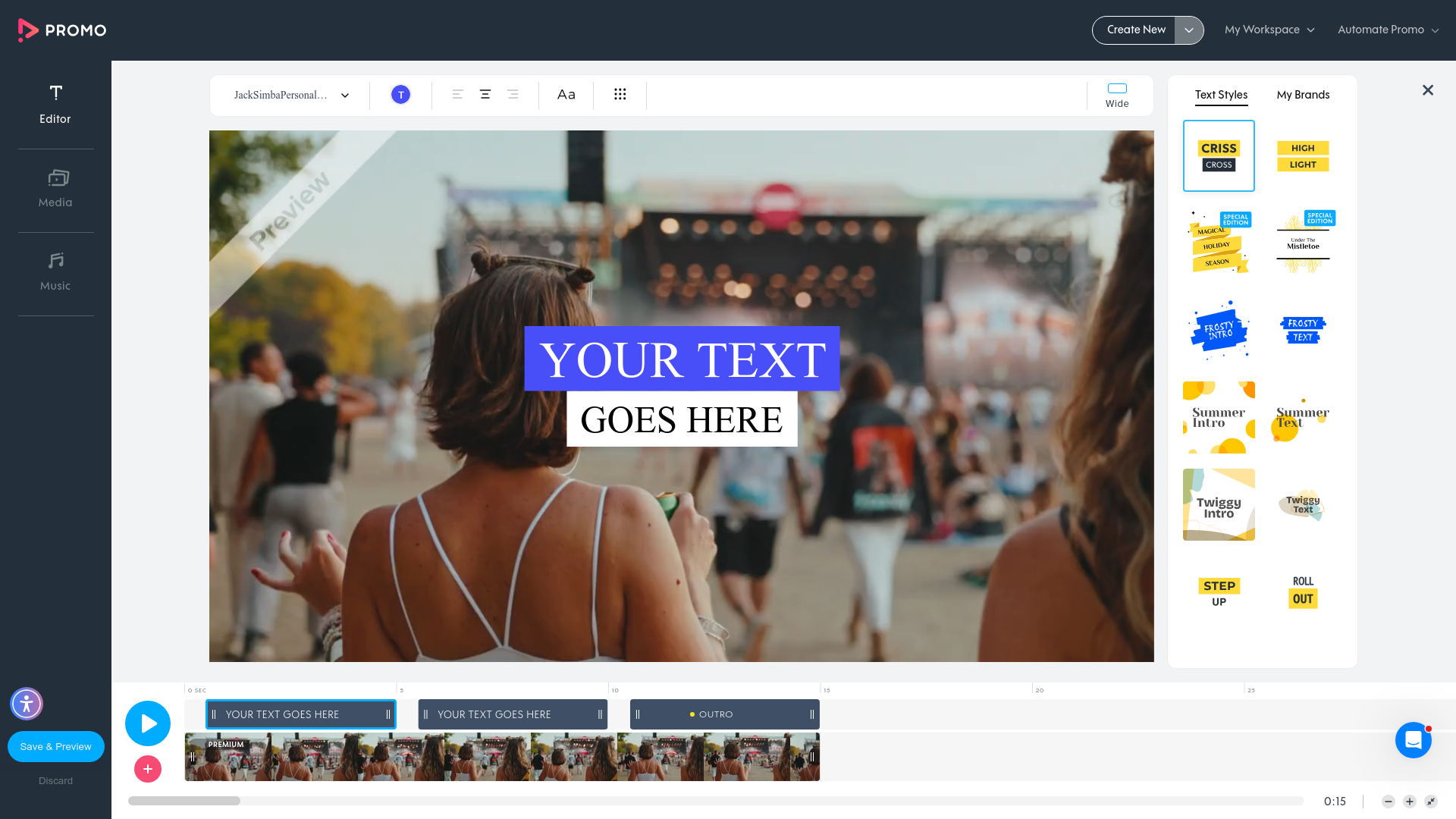This screenshot has height=819, width=1456.
Task: Click the 0:15 duration readout
Action: (x=1335, y=802)
